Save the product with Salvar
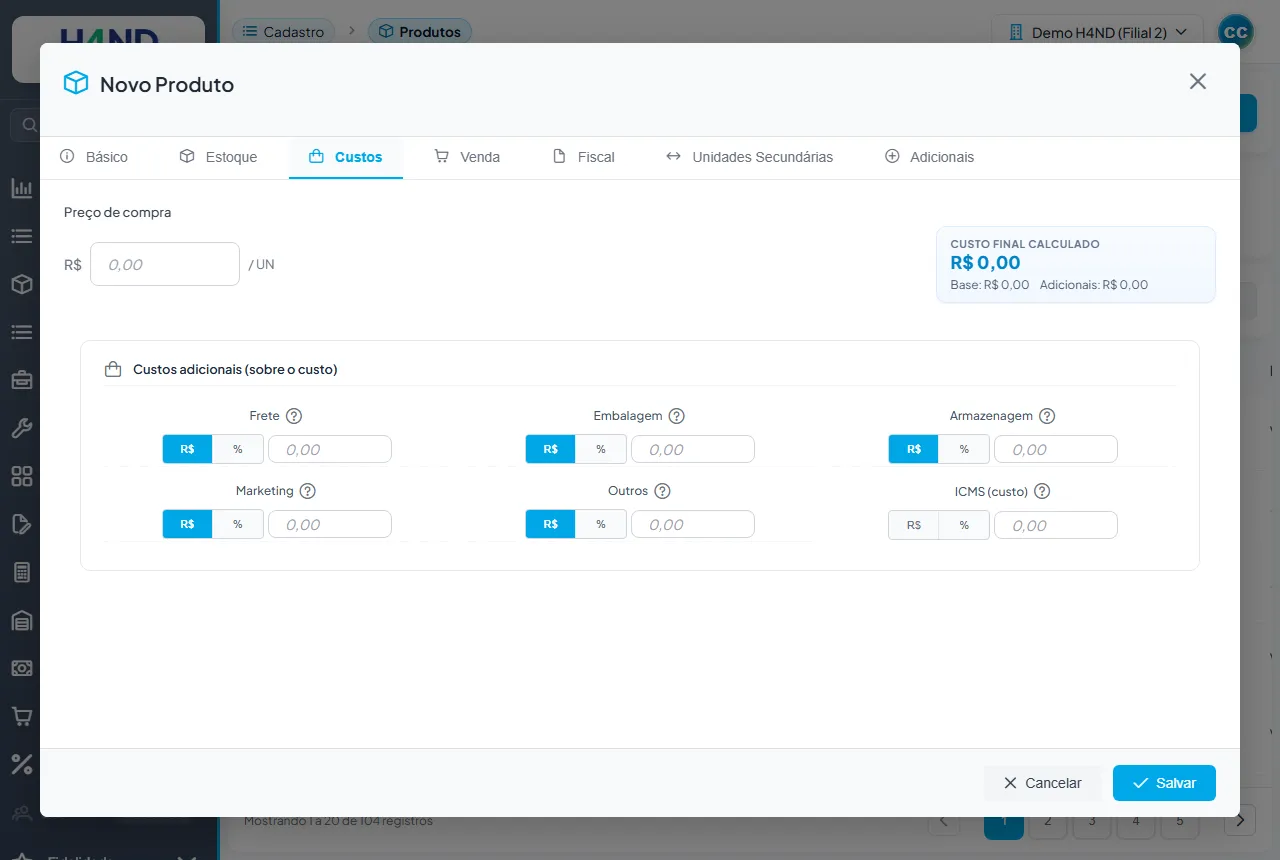 point(1164,783)
